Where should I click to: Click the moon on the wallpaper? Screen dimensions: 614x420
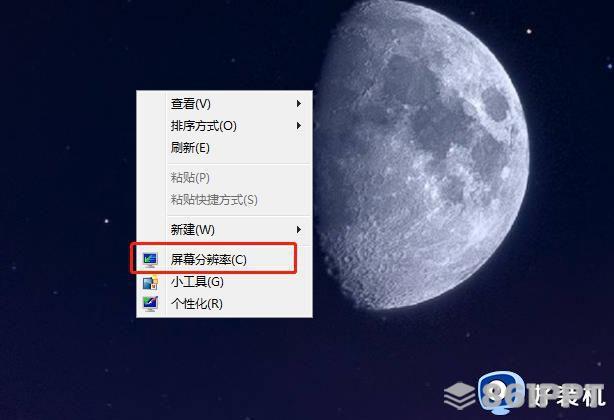pyautogui.click(x=423, y=155)
